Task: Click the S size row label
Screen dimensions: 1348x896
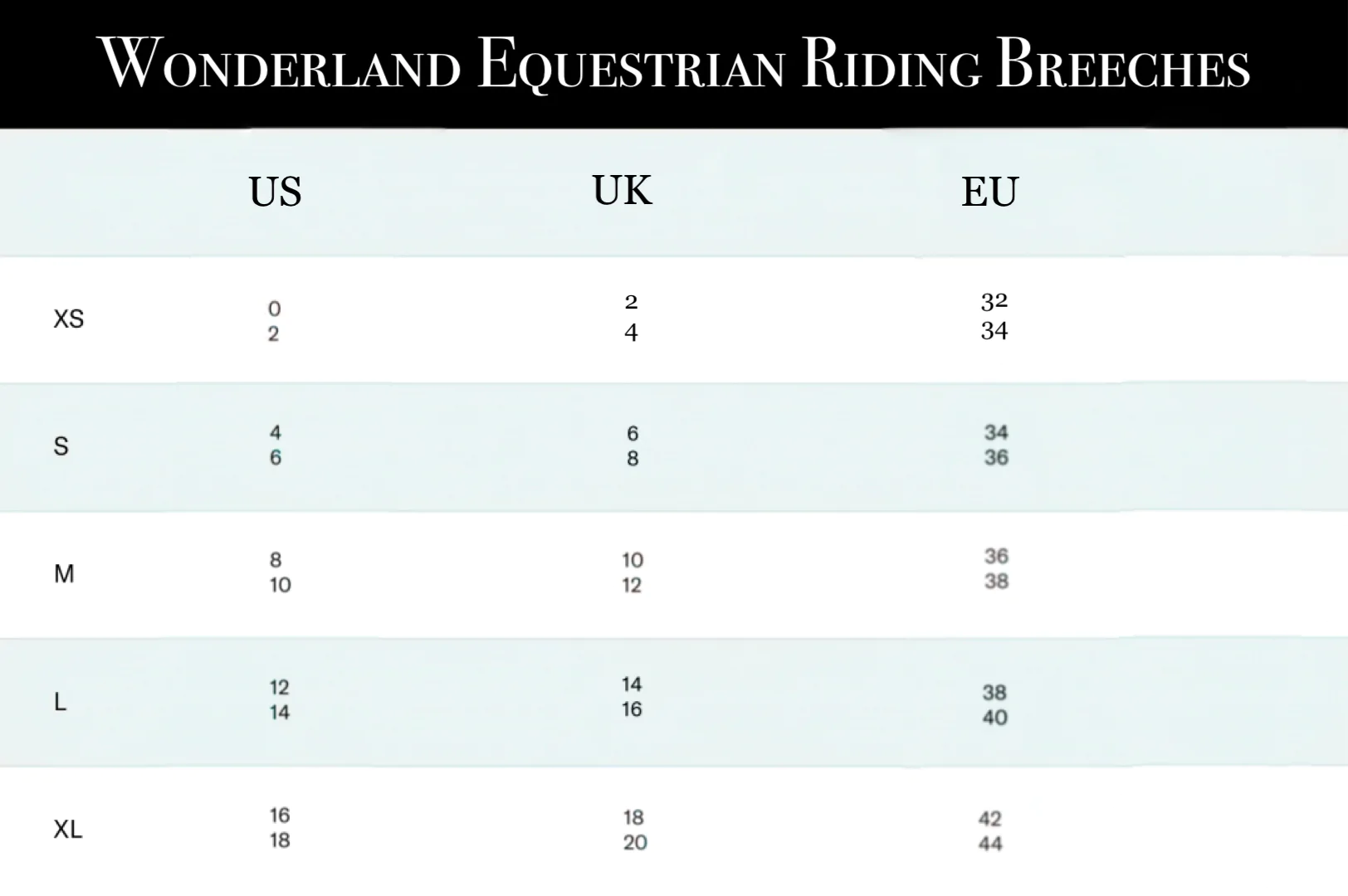Action: point(61,446)
